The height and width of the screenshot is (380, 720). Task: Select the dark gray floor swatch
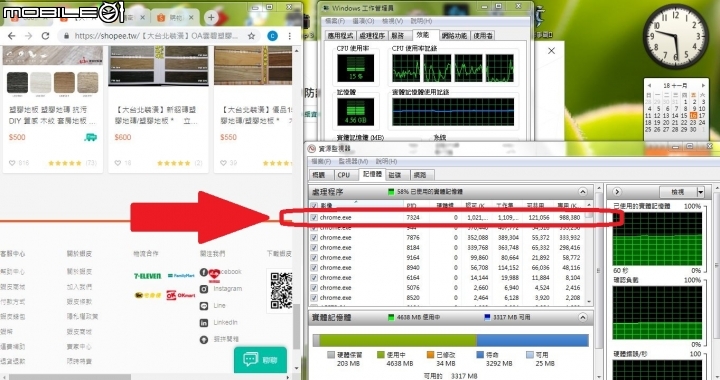tap(17, 83)
